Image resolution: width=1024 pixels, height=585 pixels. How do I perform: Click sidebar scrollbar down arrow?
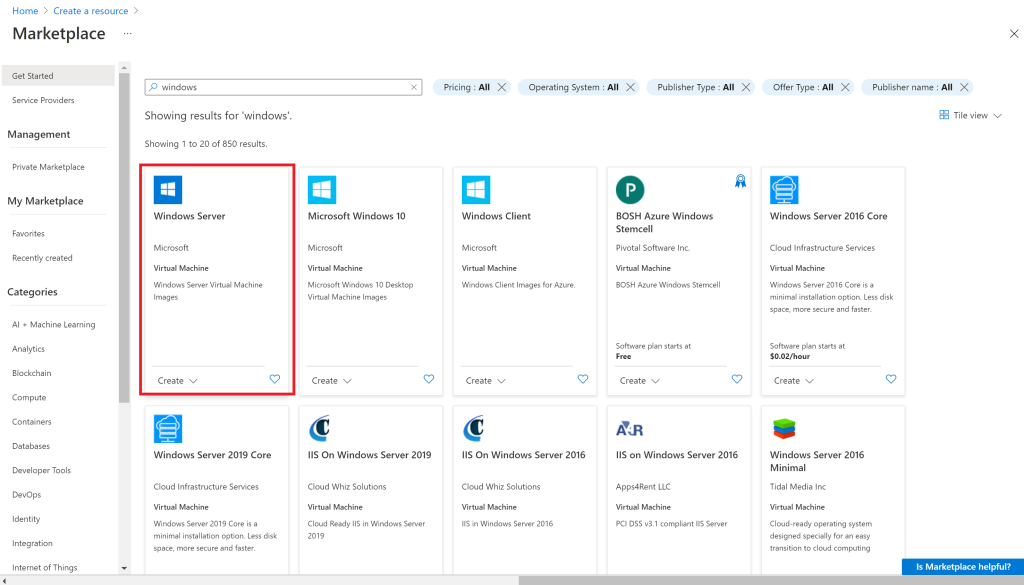(124, 568)
